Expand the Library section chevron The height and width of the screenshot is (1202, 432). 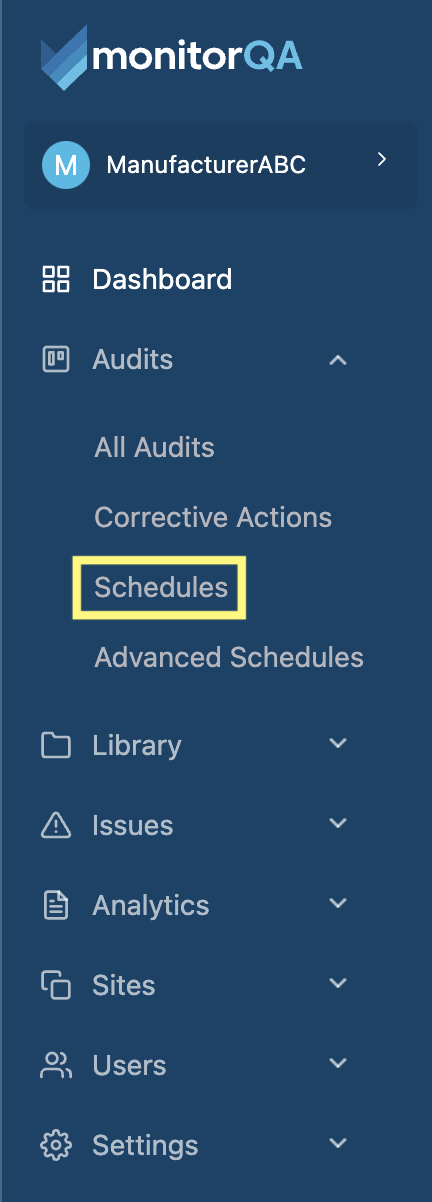tap(338, 744)
